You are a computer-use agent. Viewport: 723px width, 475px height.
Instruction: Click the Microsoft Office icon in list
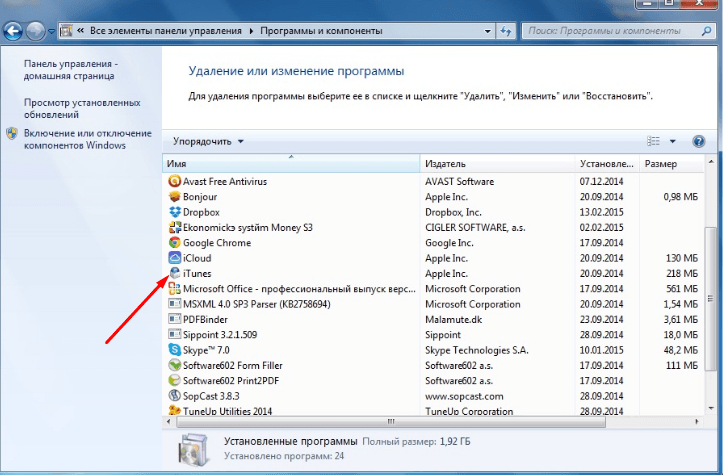coord(174,289)
